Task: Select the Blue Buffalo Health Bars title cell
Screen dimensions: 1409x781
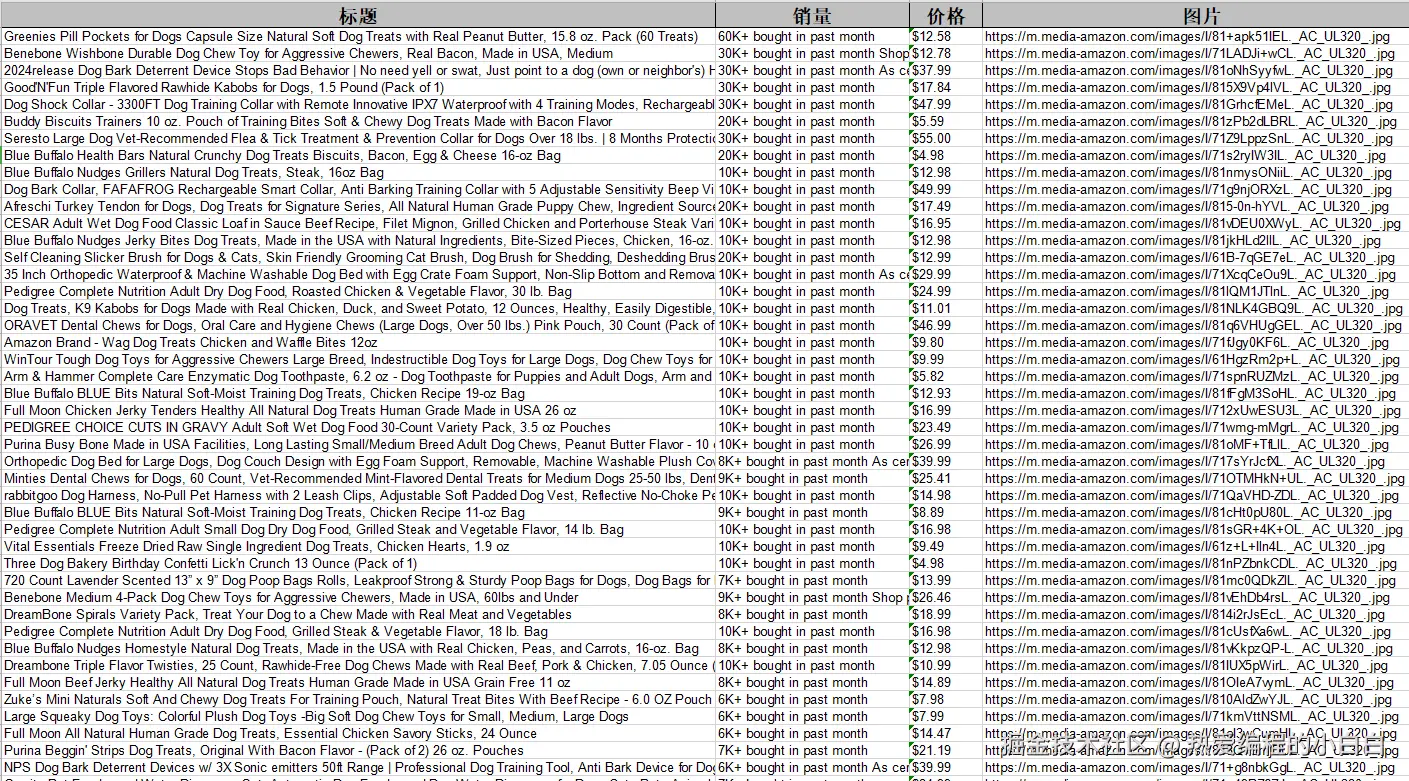Action: click(x=358, y=156)
